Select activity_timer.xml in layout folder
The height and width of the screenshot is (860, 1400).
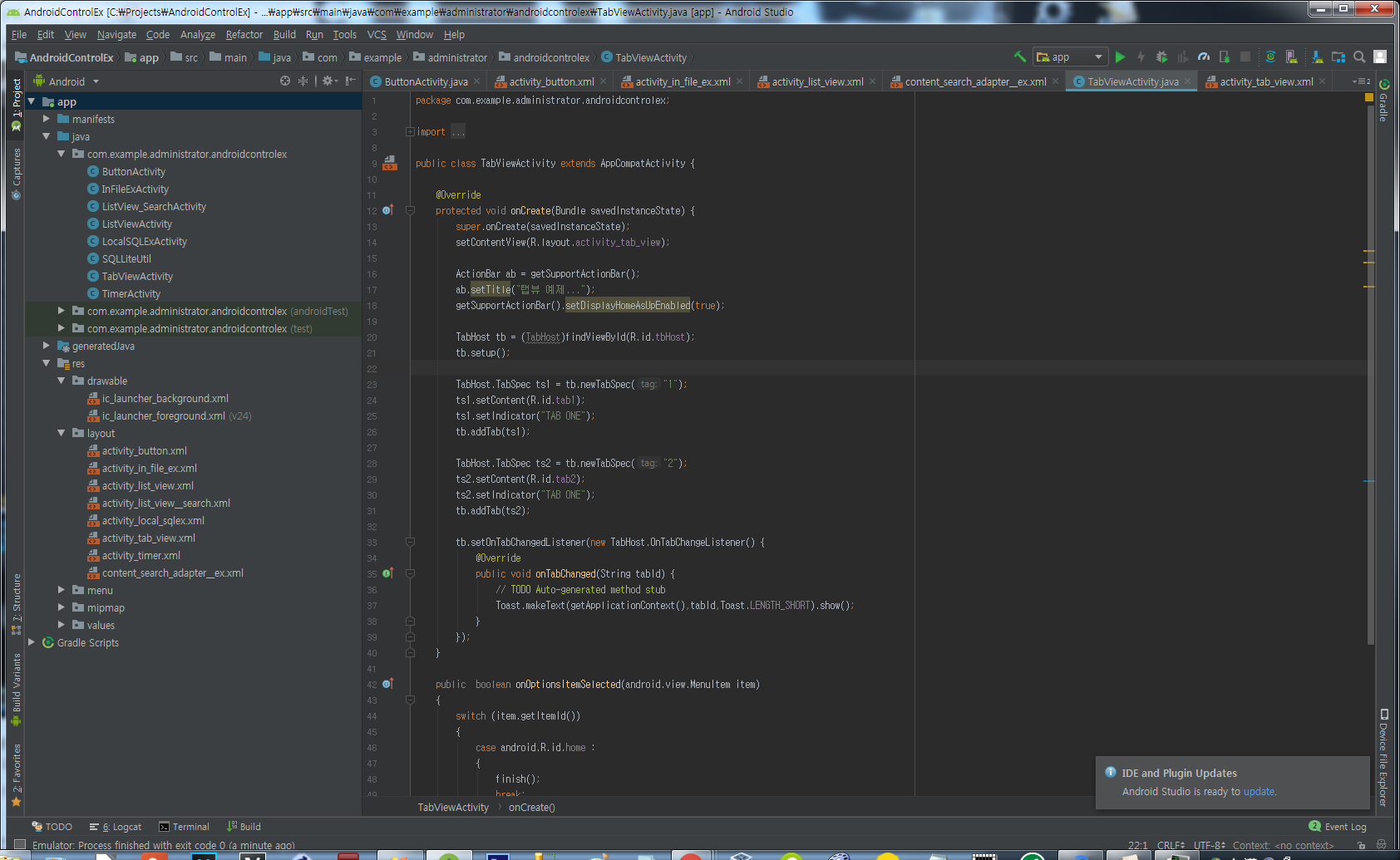point(140,555)
